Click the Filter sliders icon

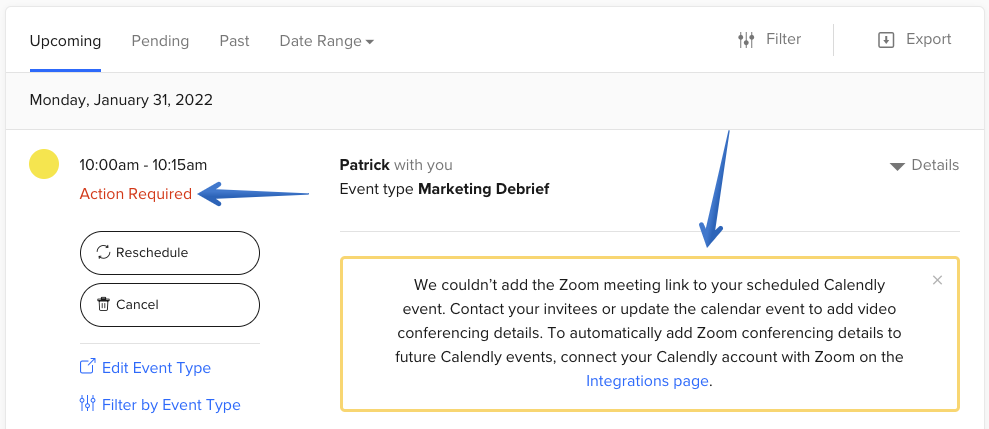(x=746, y=40)
